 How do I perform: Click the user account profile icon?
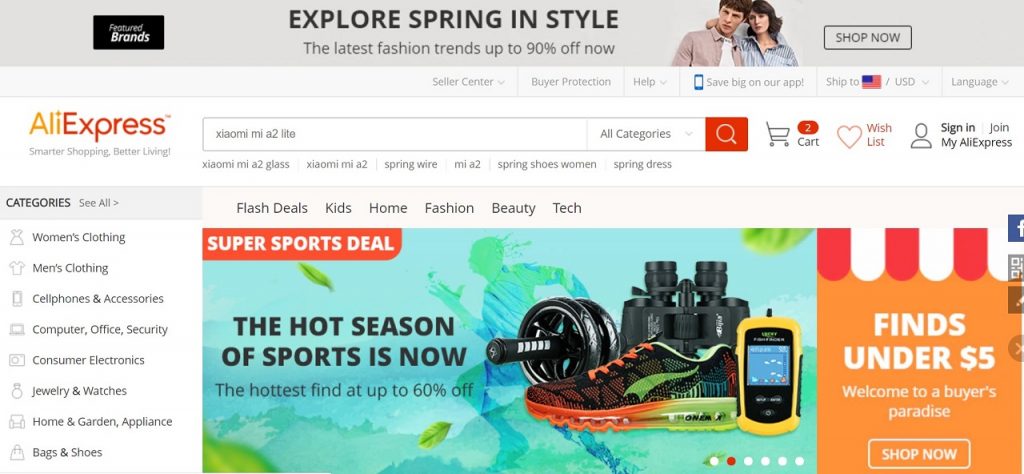tap(921, 136)
